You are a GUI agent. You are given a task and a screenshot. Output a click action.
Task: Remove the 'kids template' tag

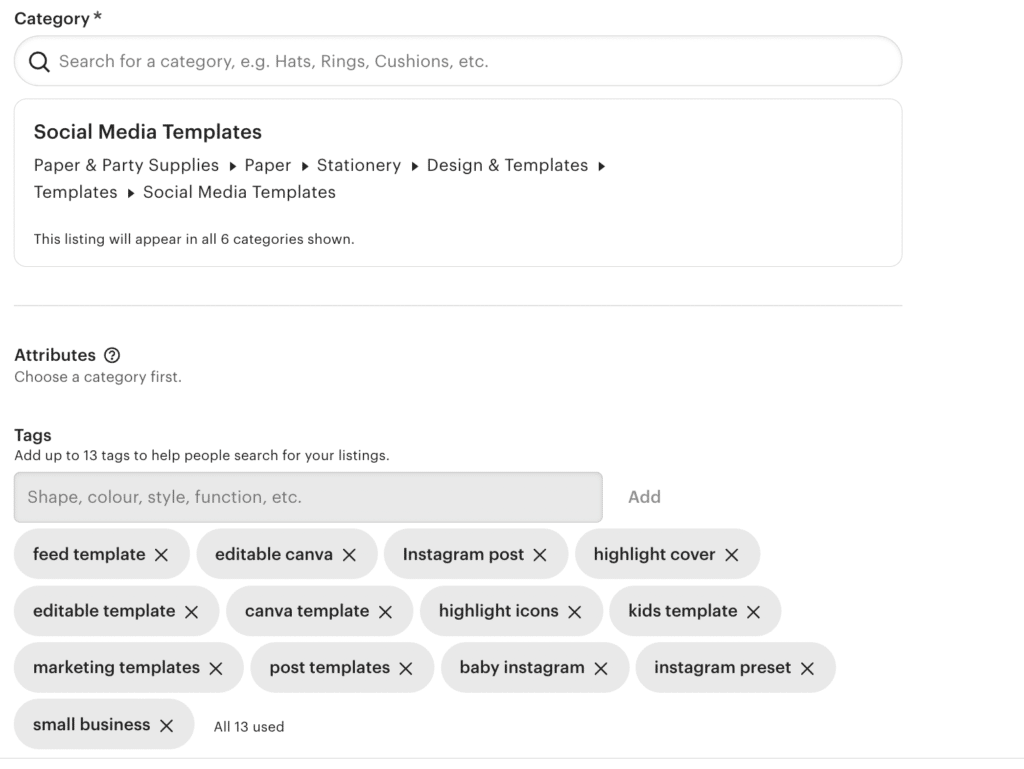(x=753, y=610)
